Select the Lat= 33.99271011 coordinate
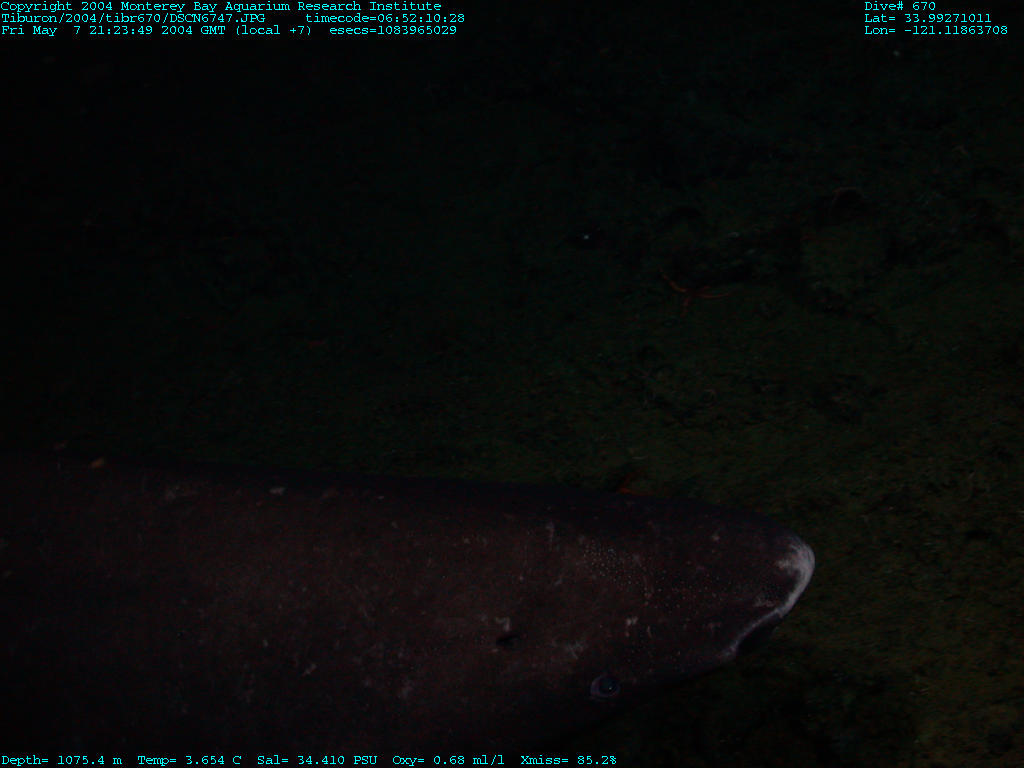Image resolution: width=1024 pixels, height=768 pixels. (927, 18)
